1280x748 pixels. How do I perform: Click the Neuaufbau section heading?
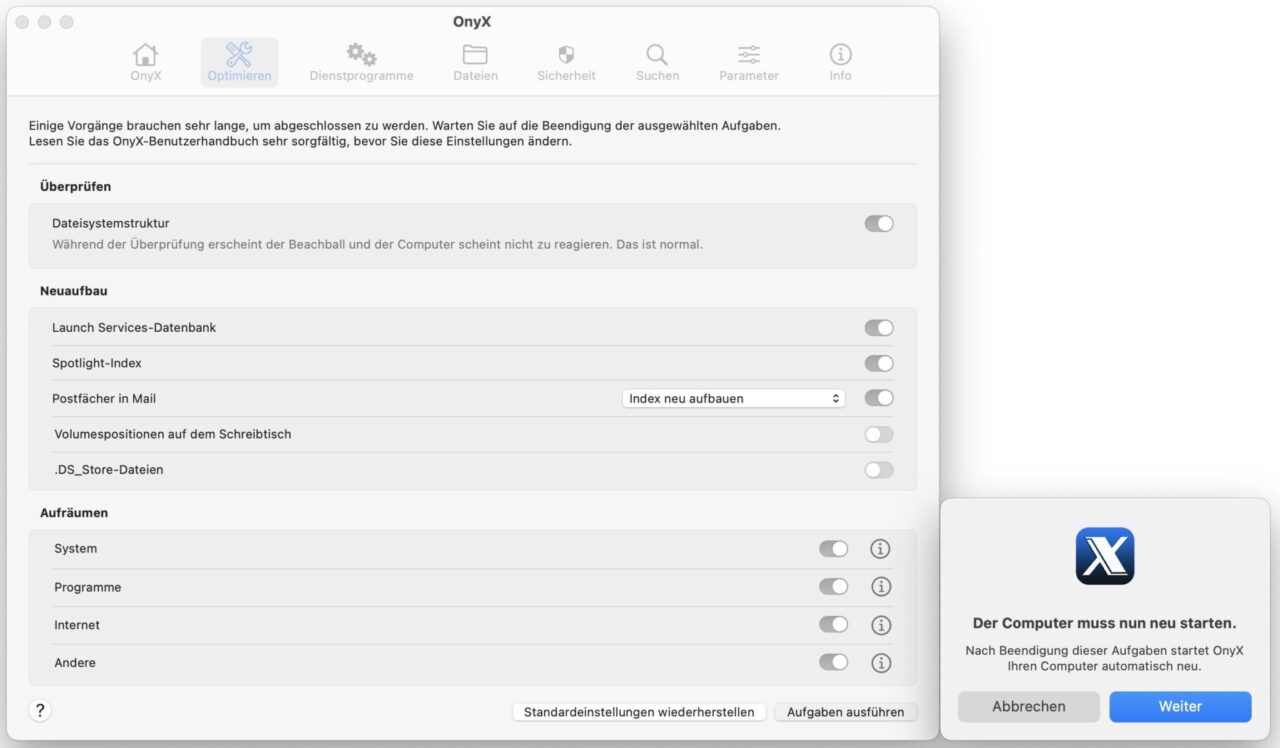[73, 291]
